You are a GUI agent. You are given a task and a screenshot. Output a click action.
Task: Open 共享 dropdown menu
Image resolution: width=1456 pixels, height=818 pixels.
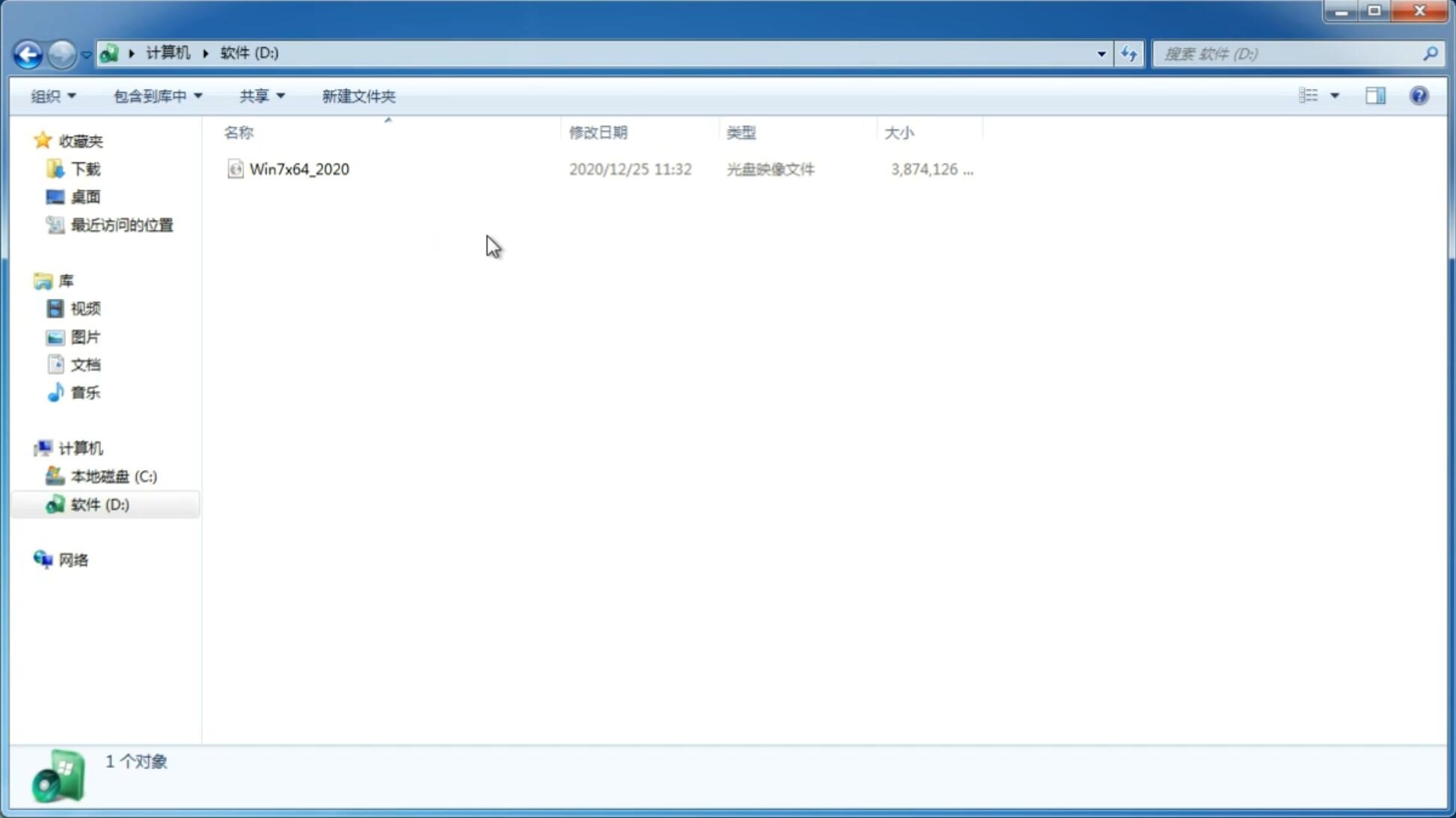[x=261, y=95]
